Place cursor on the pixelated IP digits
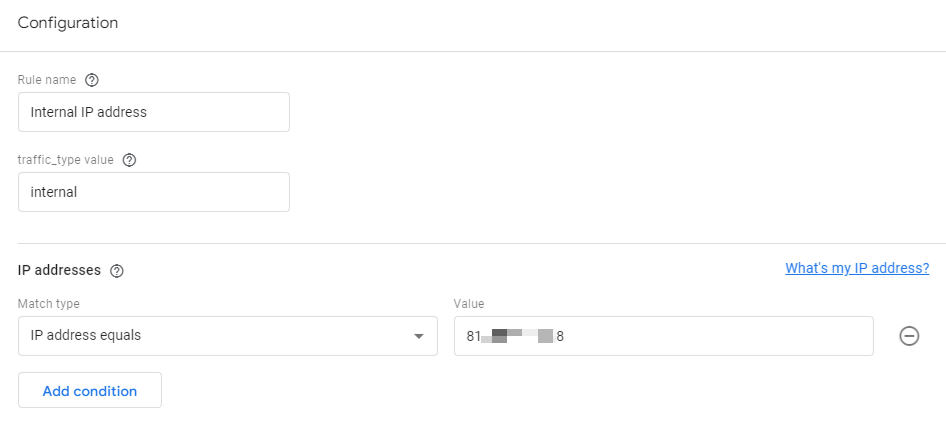This screenshot has height=423, width=946. pyautogui.click(x=517, y=336)
